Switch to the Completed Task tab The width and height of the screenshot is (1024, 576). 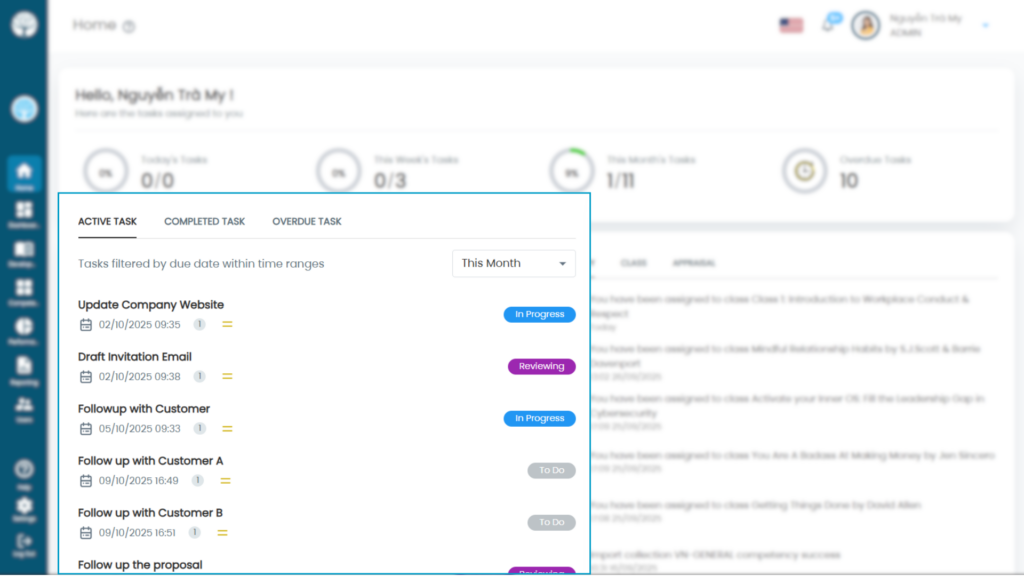pyautogui.click(x=204, y=221)
